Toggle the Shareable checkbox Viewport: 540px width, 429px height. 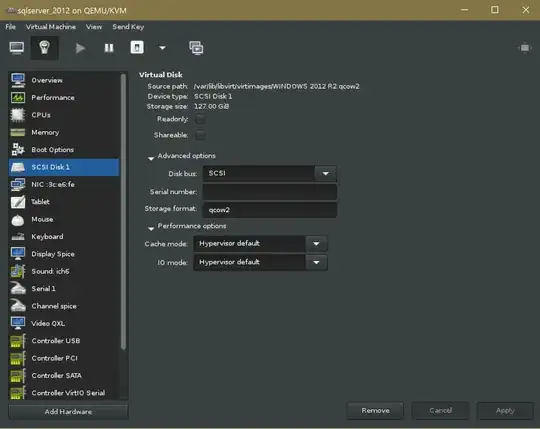[x=200, y=135]
